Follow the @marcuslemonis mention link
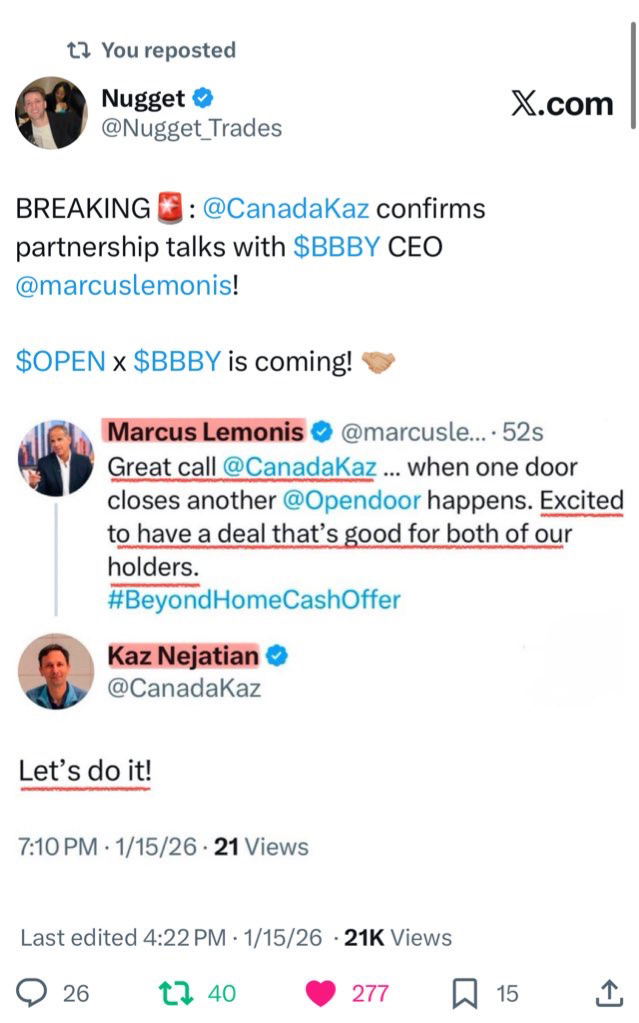The height and width of the screenshot is (1023, 639). tap(124, 285)
